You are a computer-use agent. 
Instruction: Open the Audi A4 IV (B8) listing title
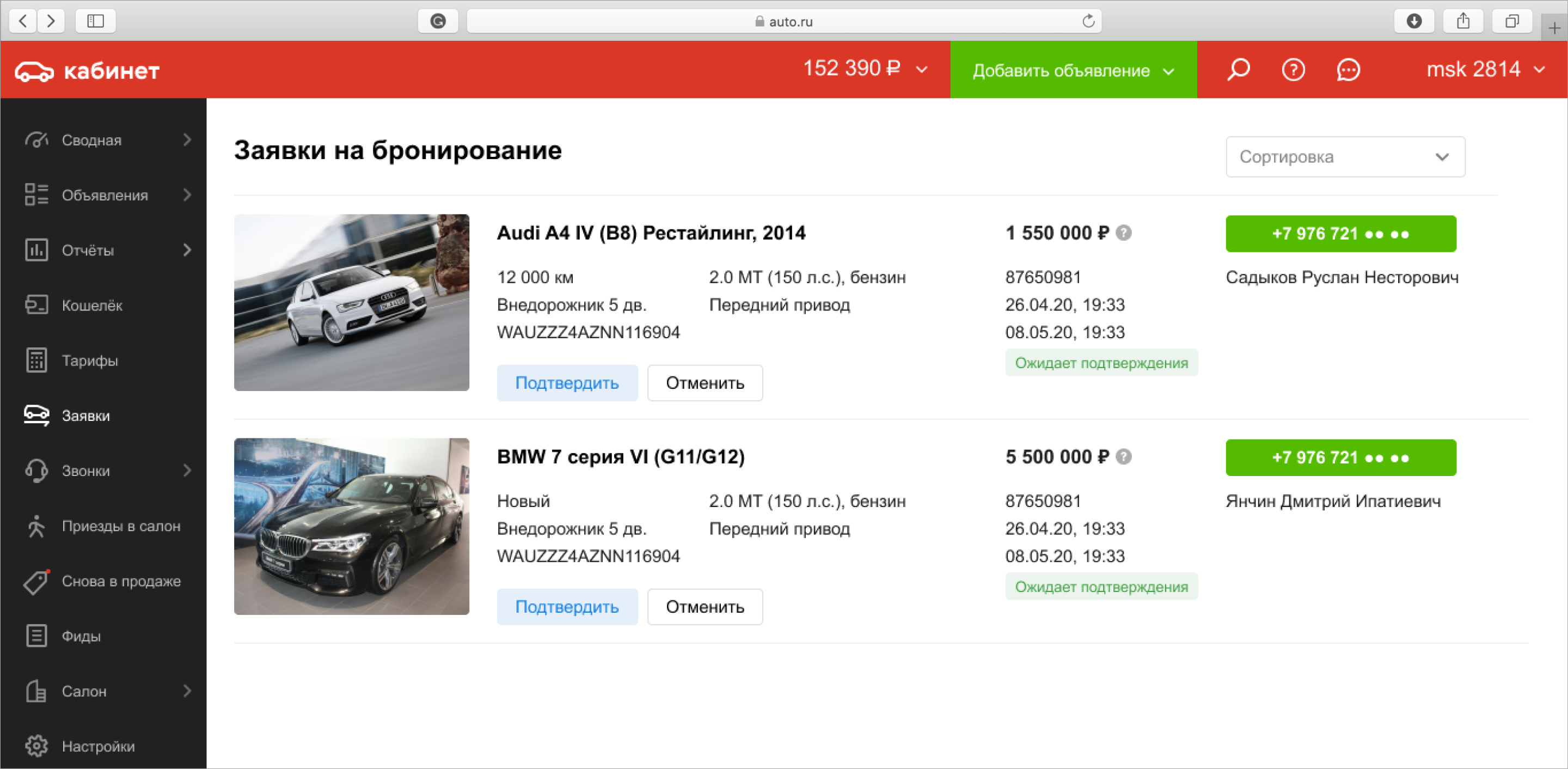651,233
